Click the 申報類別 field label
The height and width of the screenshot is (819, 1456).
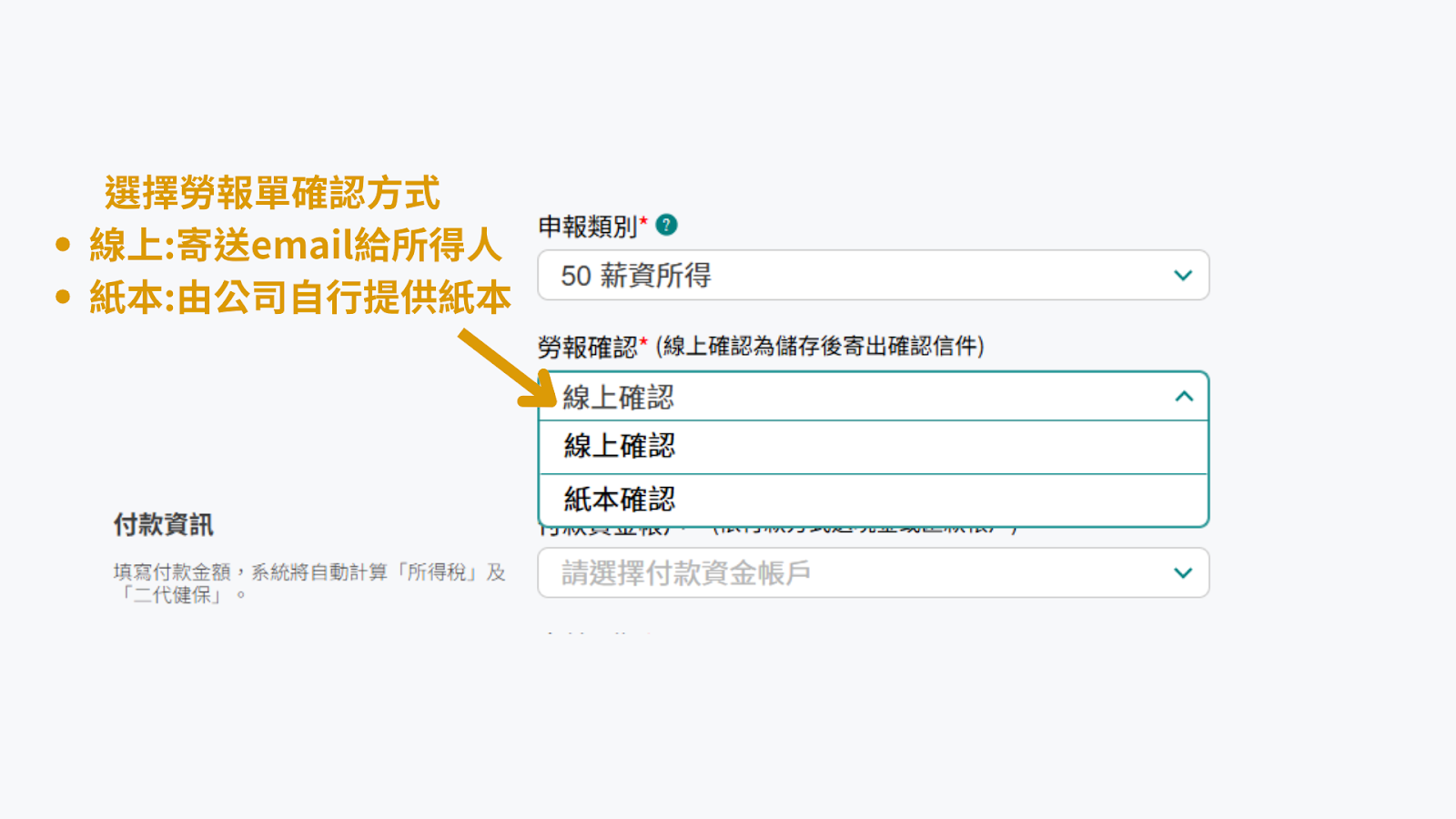coord(588,227)
